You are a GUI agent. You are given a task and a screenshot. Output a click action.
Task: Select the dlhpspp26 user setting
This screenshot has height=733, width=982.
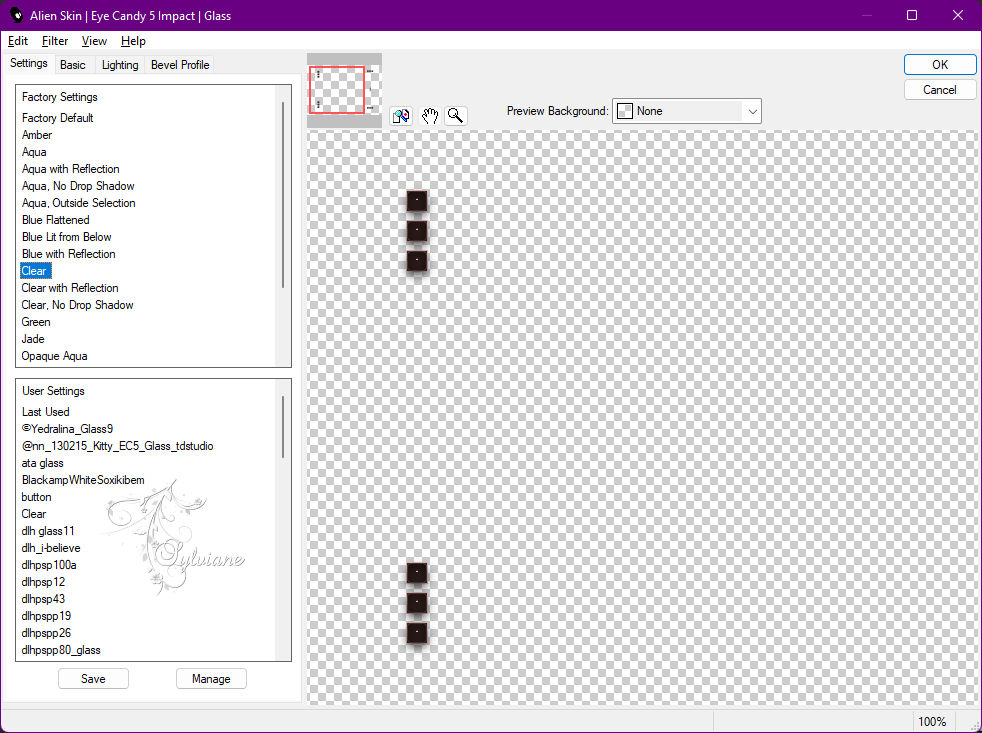(46, 632)
